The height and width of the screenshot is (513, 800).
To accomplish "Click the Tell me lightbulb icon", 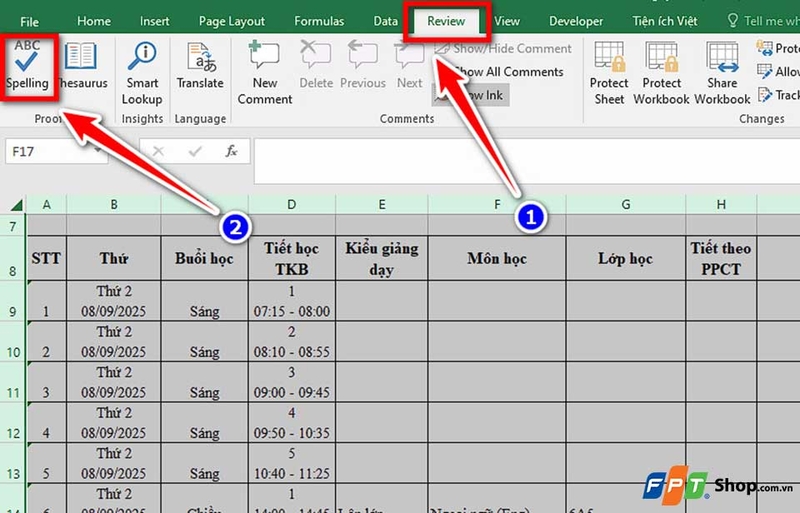I will [733, 21].
